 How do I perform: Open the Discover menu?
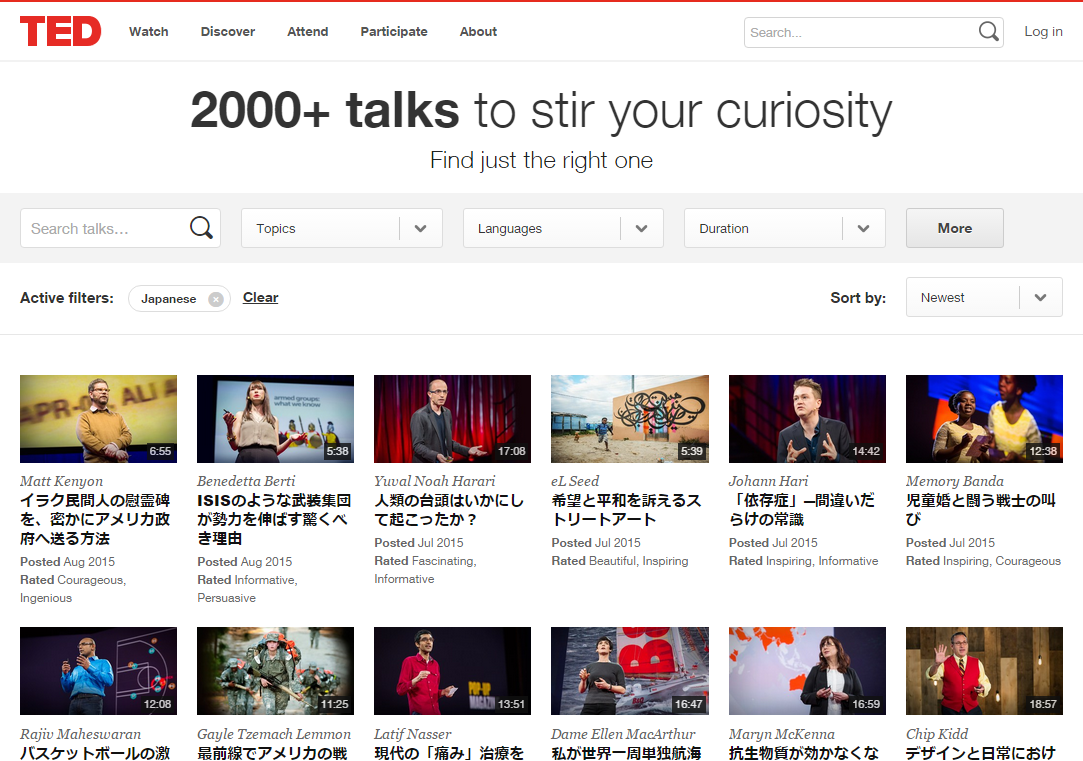[x=228, y=32]
